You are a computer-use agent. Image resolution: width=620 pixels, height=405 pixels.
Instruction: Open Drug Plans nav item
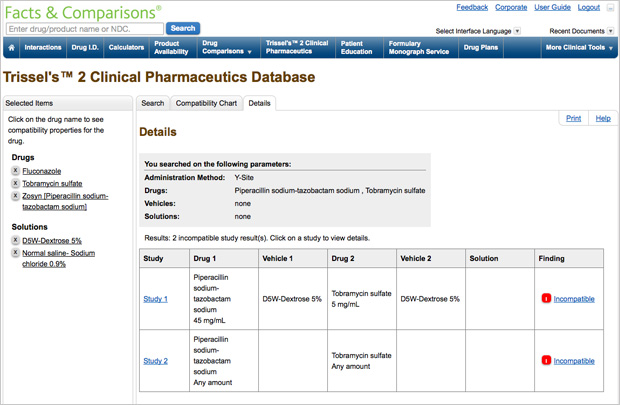click(x=481, y=47)
